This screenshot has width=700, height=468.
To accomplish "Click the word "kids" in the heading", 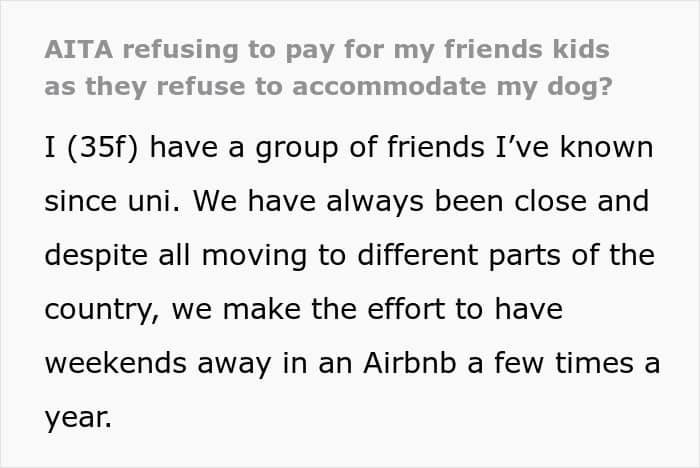I will [x=581, y=49].
